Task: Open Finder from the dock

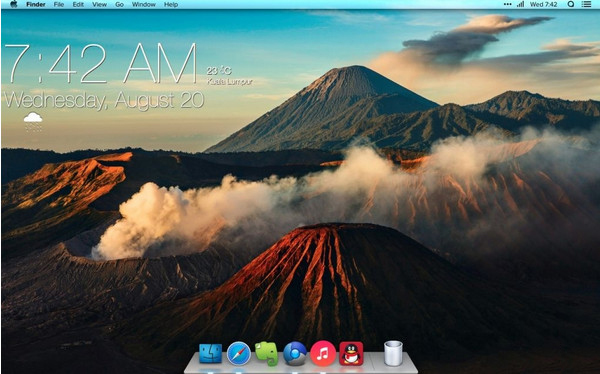Action: (x=210, y=353)
